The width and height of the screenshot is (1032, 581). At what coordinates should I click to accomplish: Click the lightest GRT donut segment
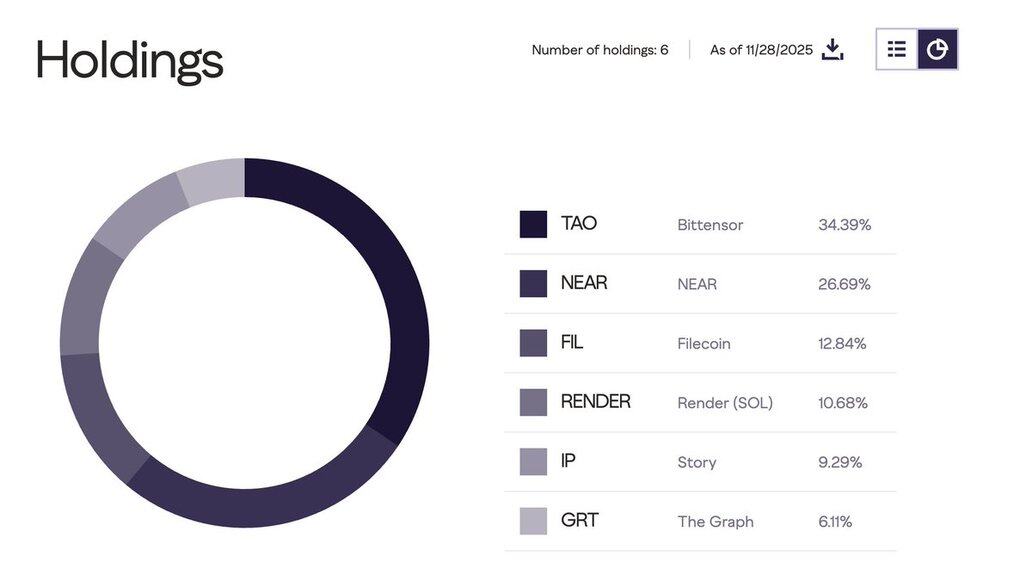[x=212, y=181]
